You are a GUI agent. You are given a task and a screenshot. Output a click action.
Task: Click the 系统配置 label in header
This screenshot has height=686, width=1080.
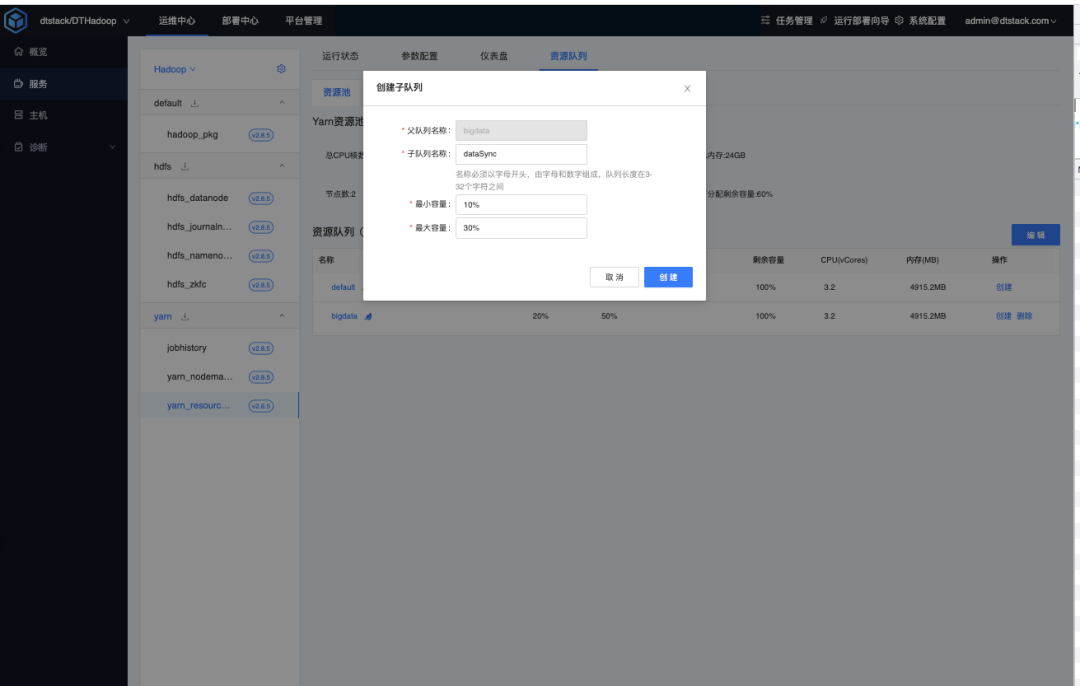point(927,21)
